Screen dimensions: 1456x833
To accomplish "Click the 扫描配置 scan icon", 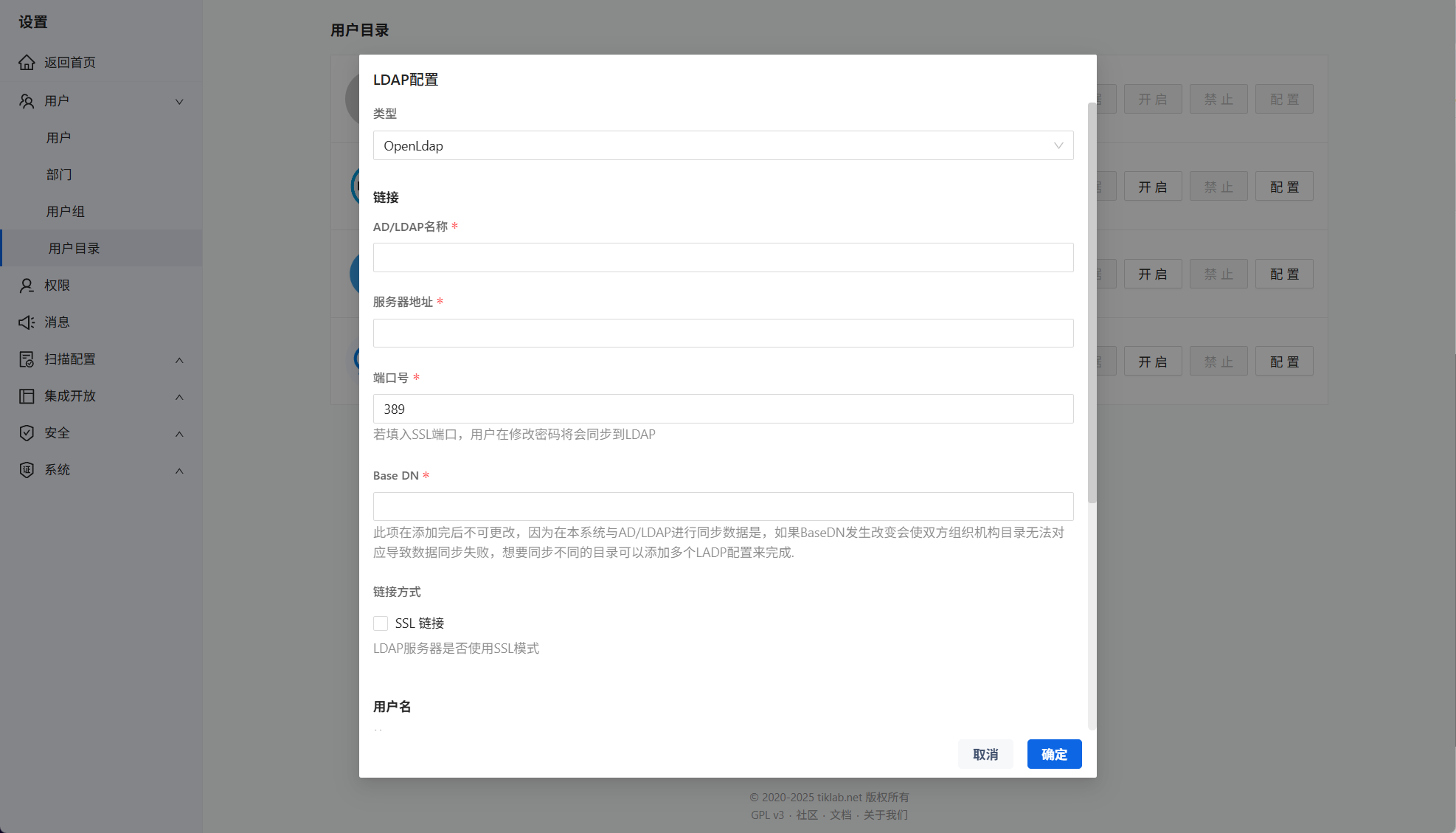I will click(27, 359).
